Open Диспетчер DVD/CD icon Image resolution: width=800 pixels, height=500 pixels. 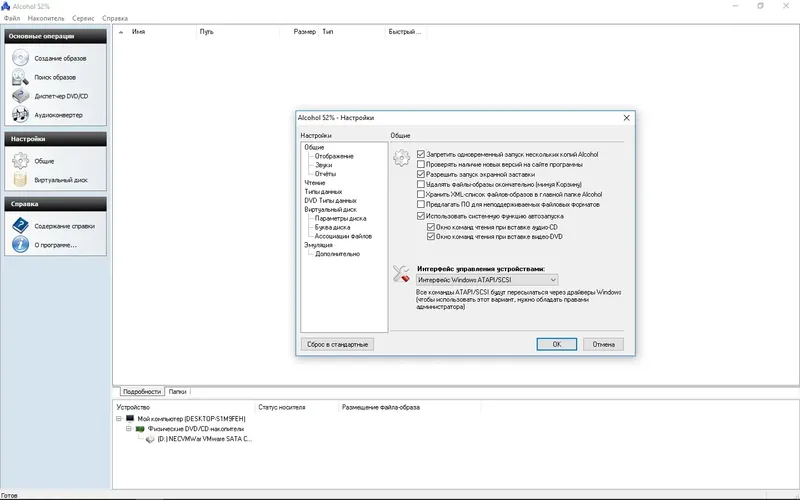(20, 96)
